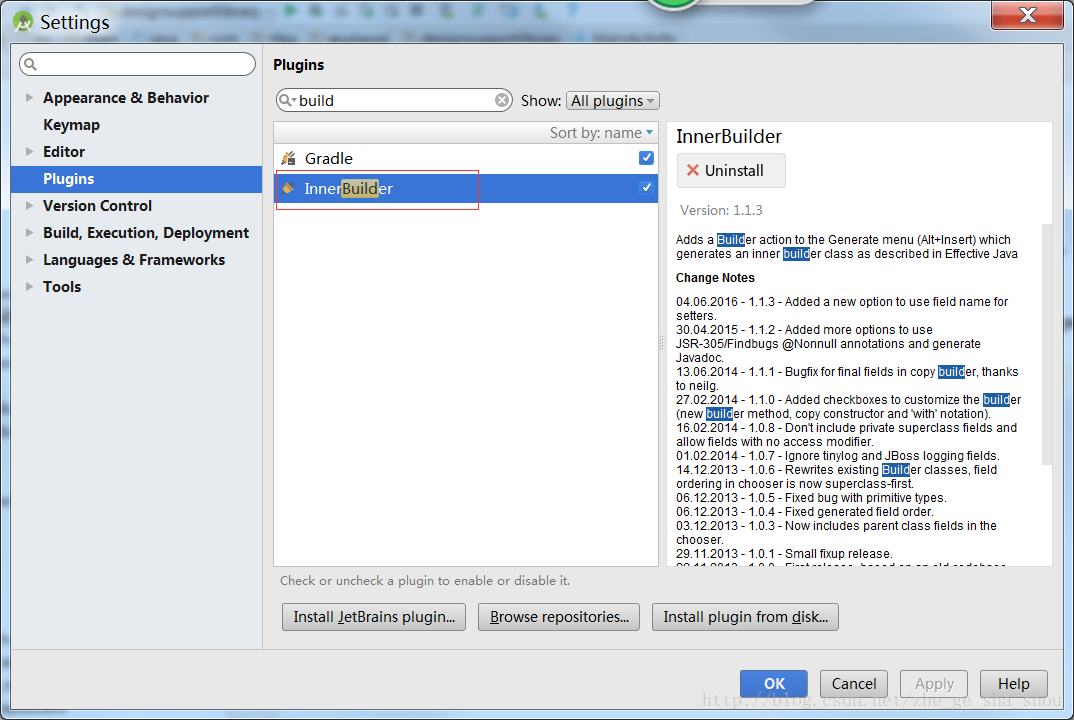Click Install plugin from disk button
This screenshot has height=720, width=1074.
(745, 617)
